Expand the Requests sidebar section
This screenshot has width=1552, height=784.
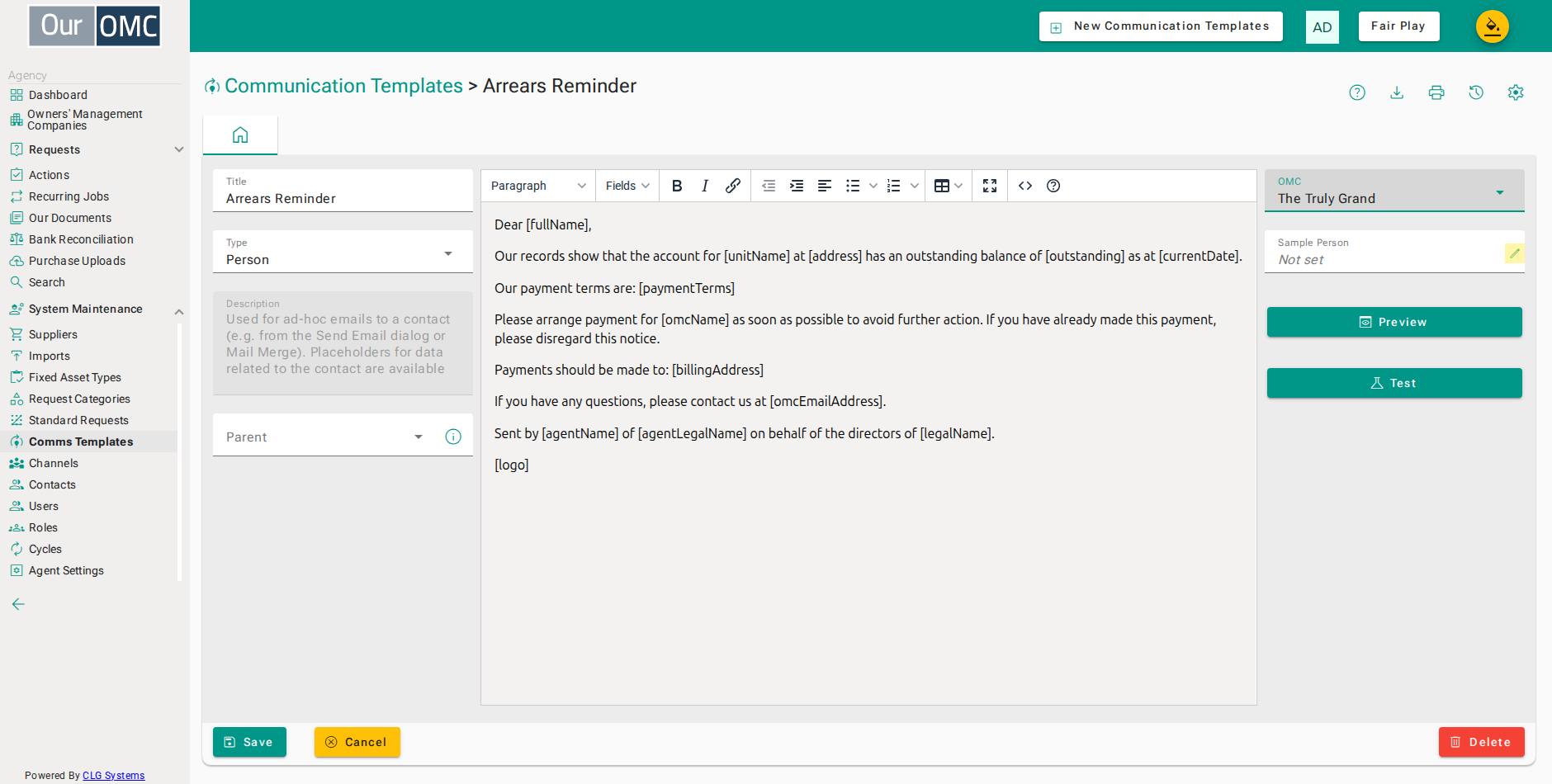pyautogui.click(x=179, y=149)
